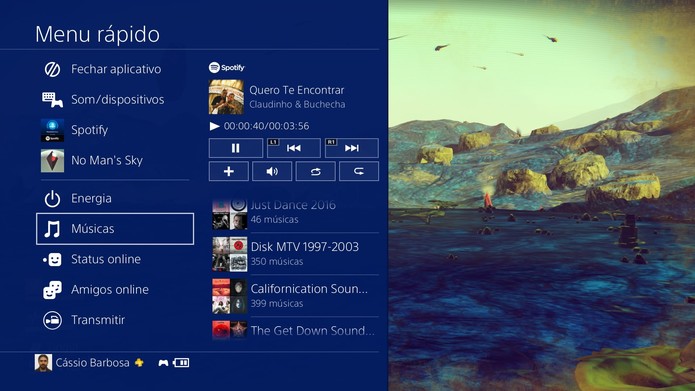
Task: Open the Just Dance 2016 playlist
Action: 295,212
